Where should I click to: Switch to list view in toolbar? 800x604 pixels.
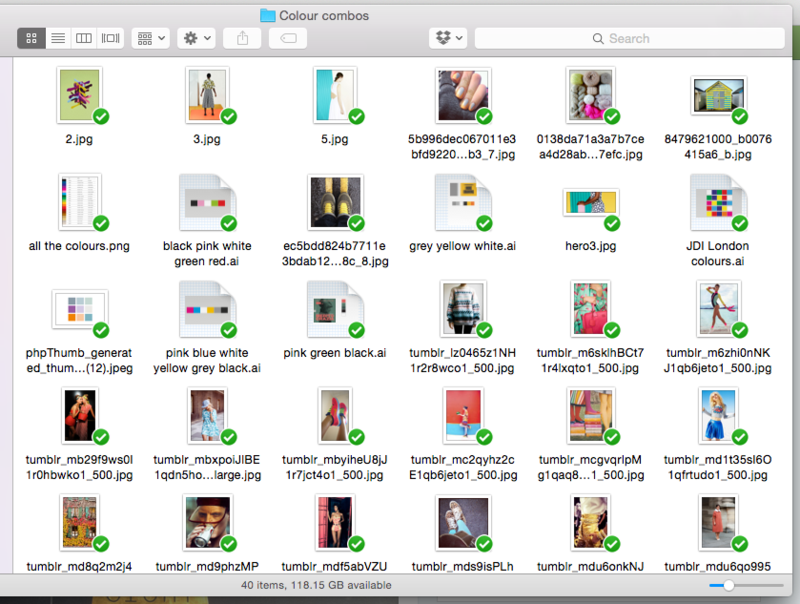pyautogui.click(x=58, y=38)
